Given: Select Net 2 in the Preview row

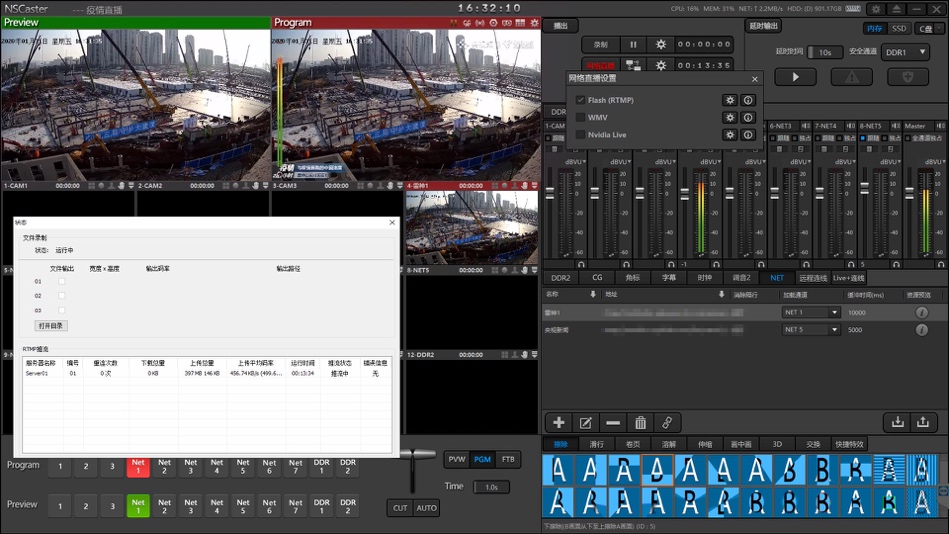Looking at the screenshot, I should click(164, 506).
